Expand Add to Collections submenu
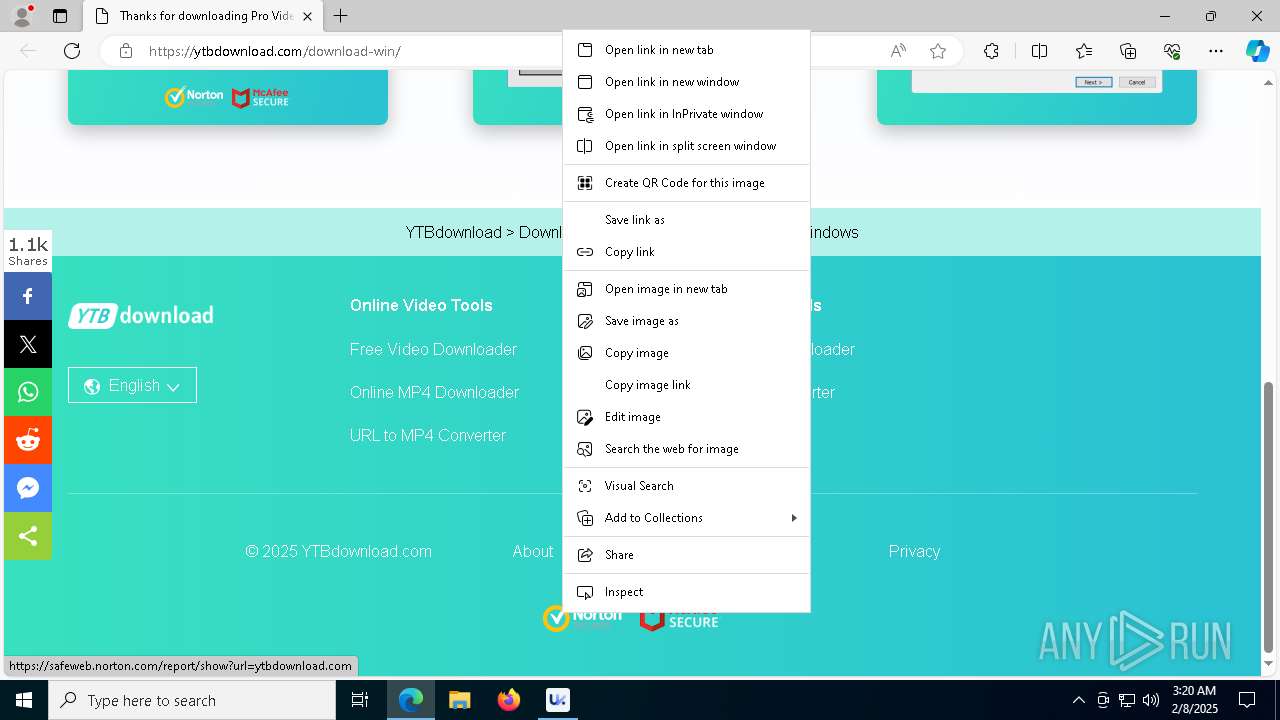1280x720 pixels. coord(687,518)
